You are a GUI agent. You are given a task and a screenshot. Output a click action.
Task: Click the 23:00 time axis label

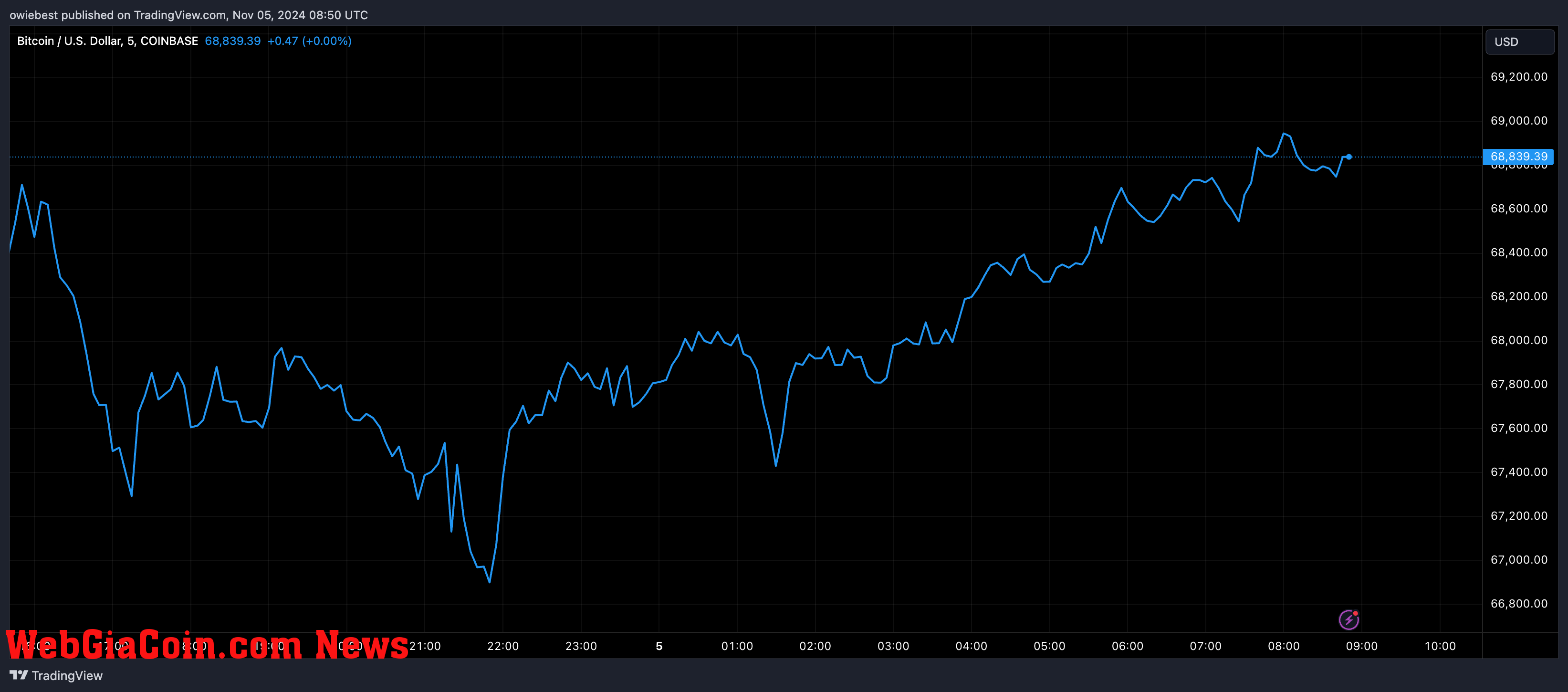click(x=581, y=646)
